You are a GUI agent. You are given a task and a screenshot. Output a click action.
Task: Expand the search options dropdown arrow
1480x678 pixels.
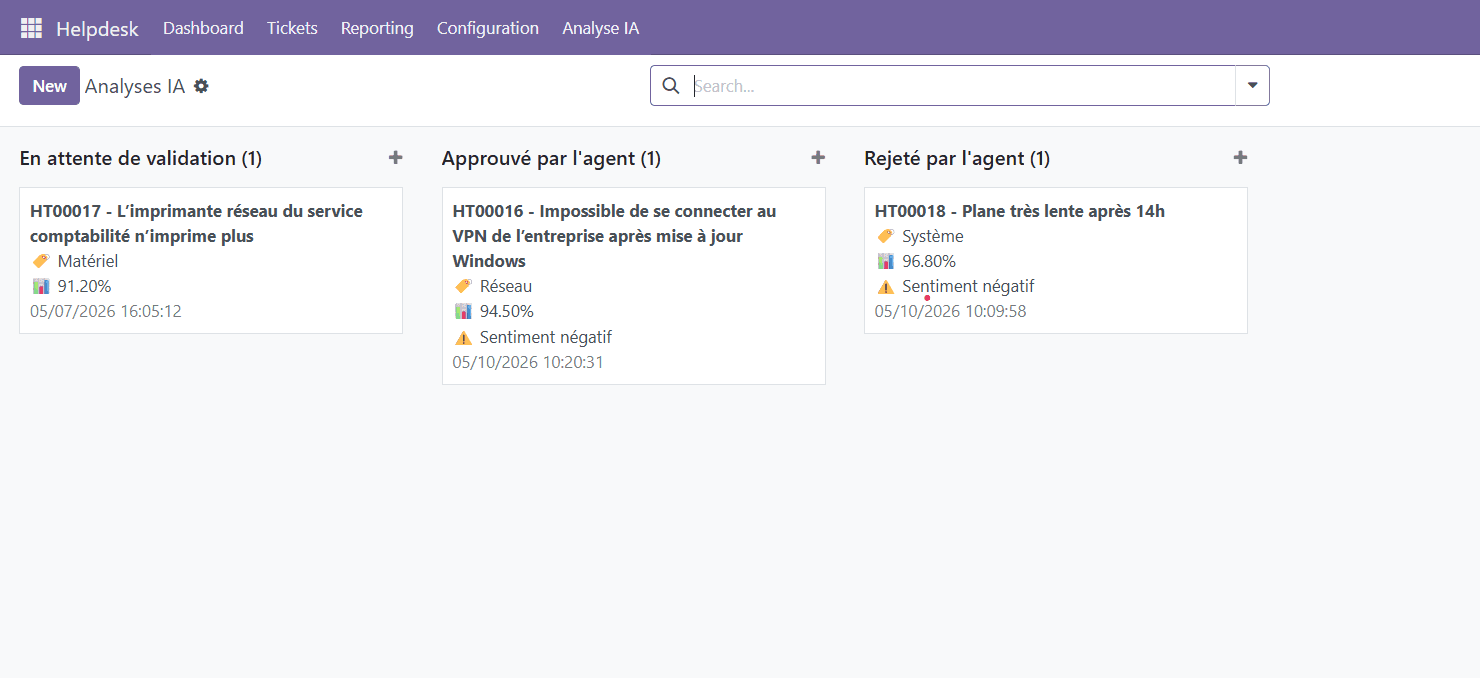coord(1252,86)
